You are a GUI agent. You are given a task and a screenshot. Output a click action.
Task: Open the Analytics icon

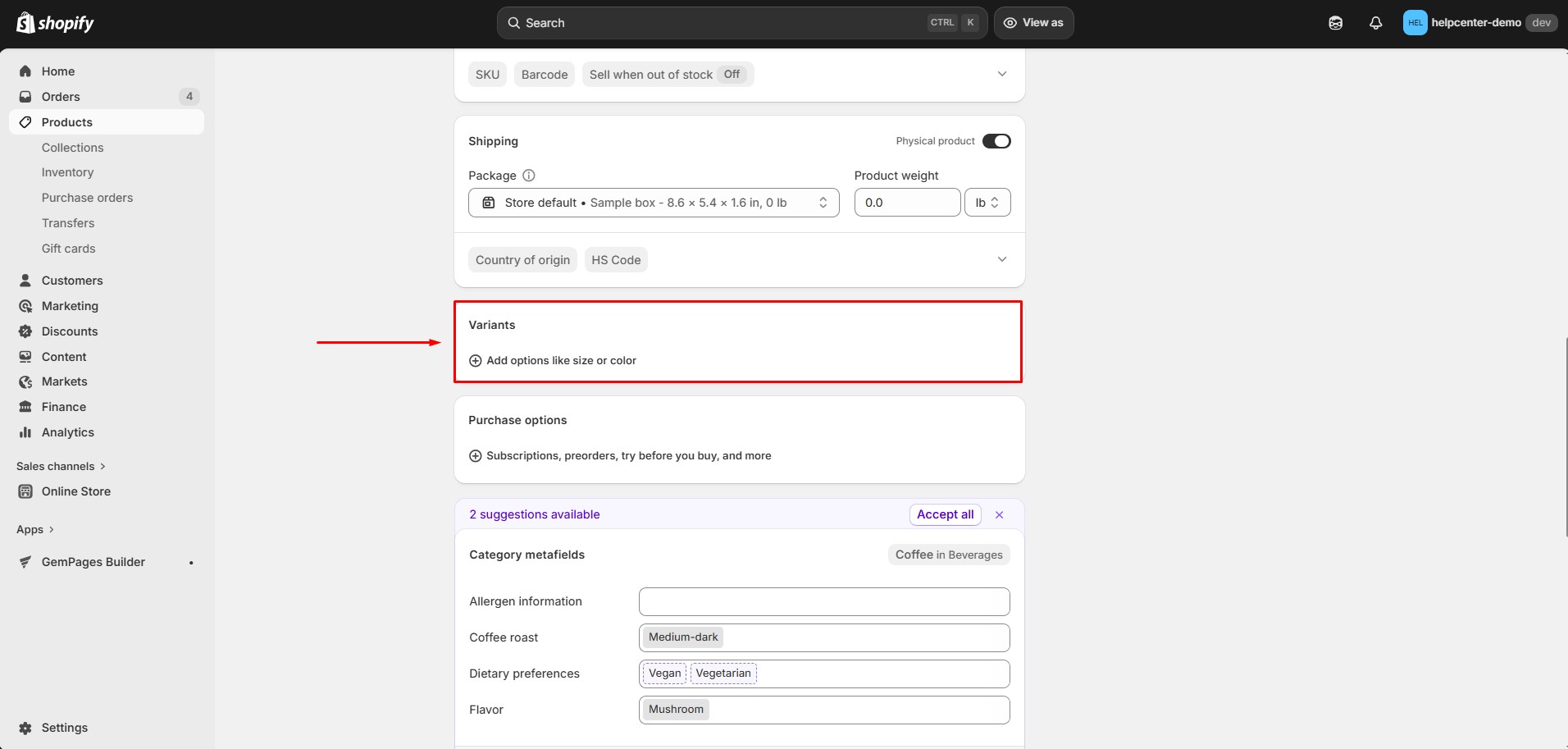click(x=25, y=432)
